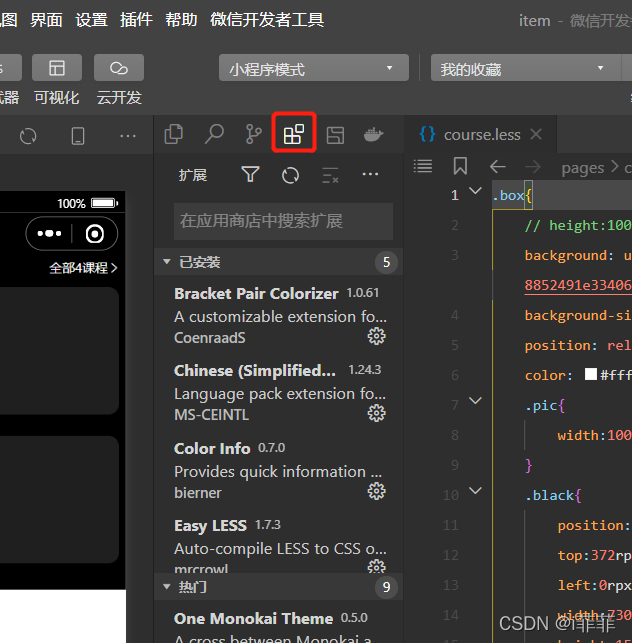Toggle bookmark icon in editor
The image size is (632, 643).
tap(460, 166)
